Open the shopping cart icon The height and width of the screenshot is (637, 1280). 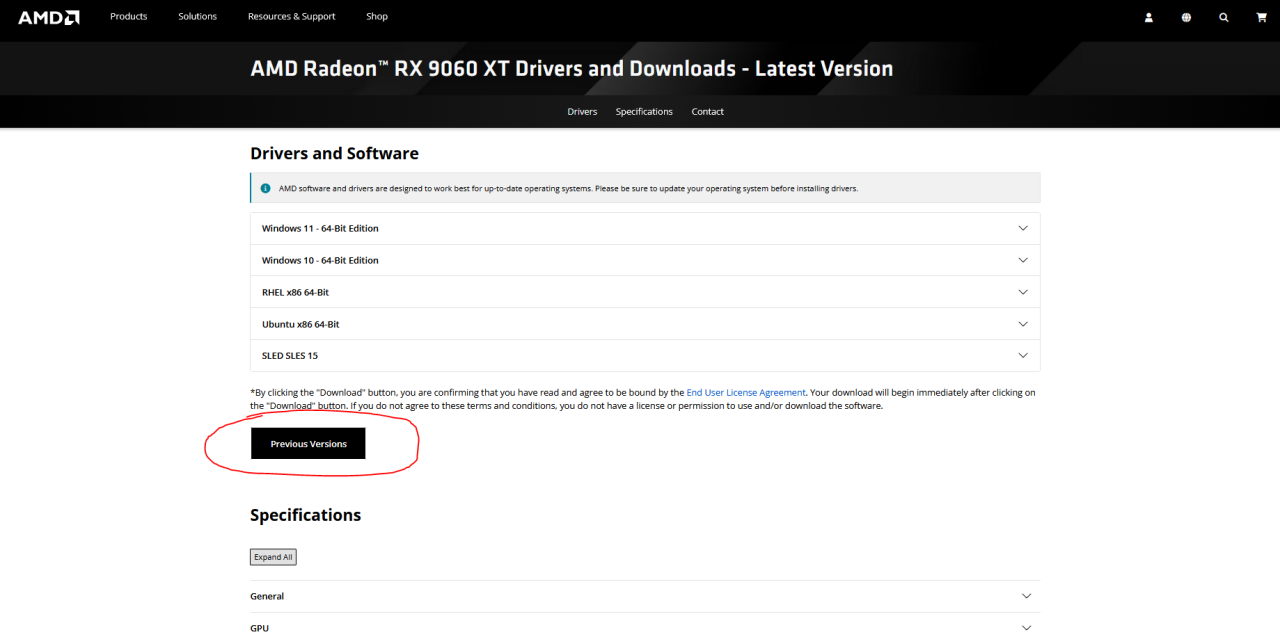coord(1261,17)
